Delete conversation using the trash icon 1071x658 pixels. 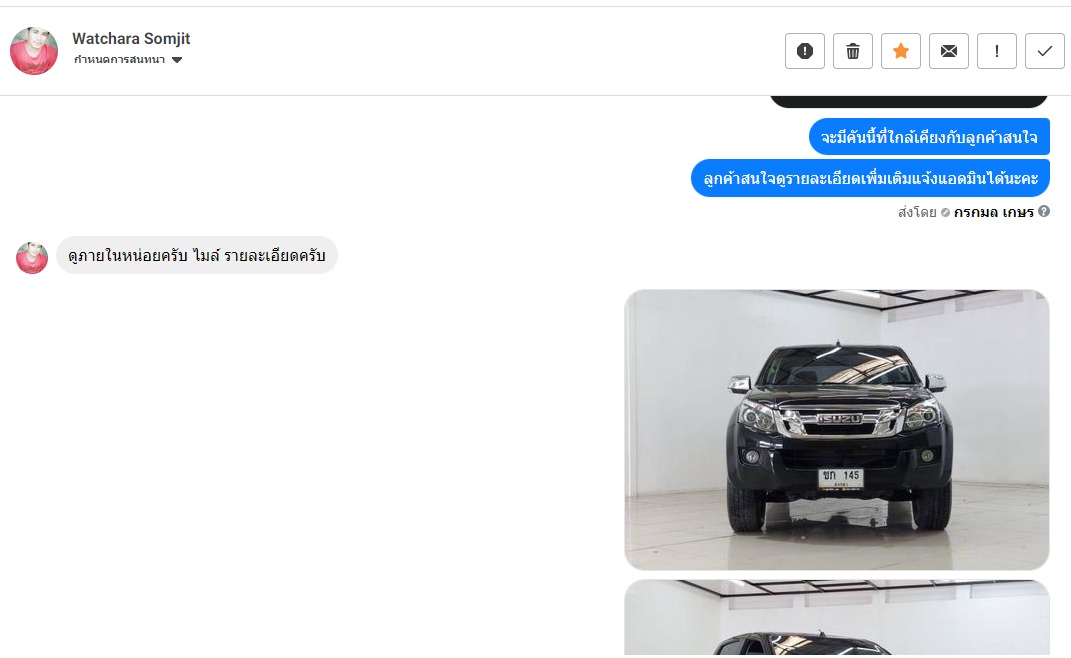852,51
